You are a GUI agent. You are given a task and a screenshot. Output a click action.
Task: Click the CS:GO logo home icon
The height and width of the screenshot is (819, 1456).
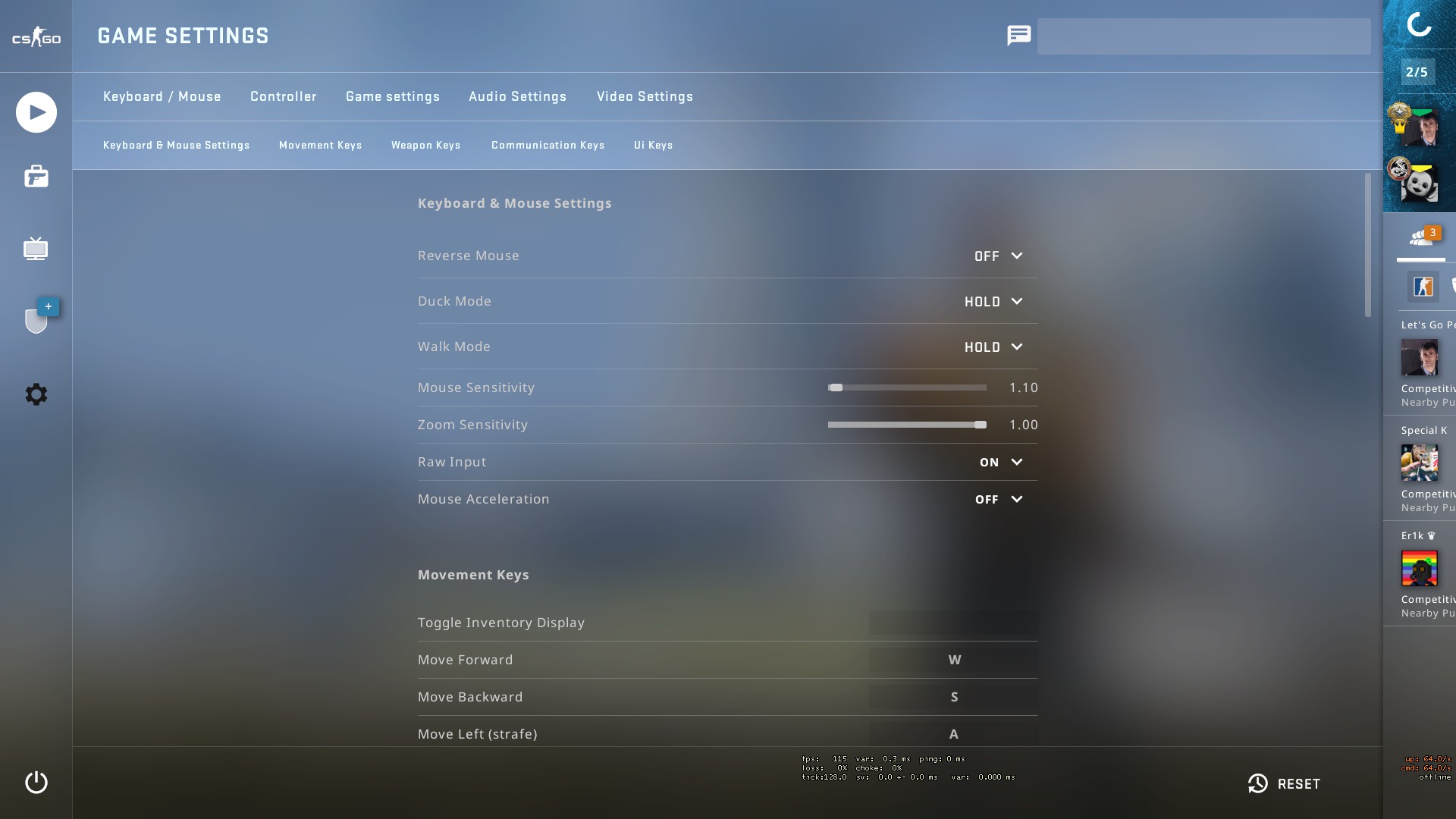pos(36,37)
